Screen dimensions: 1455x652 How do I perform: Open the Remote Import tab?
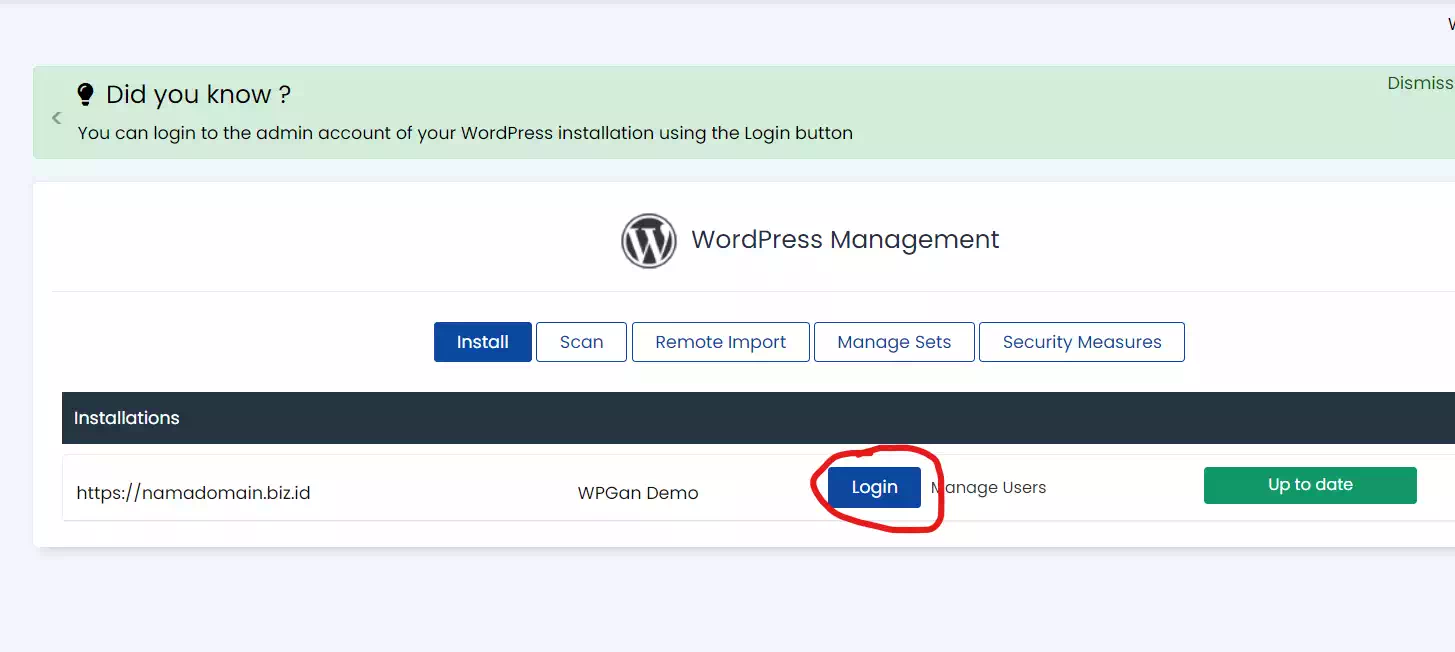(x=721, y=342)
